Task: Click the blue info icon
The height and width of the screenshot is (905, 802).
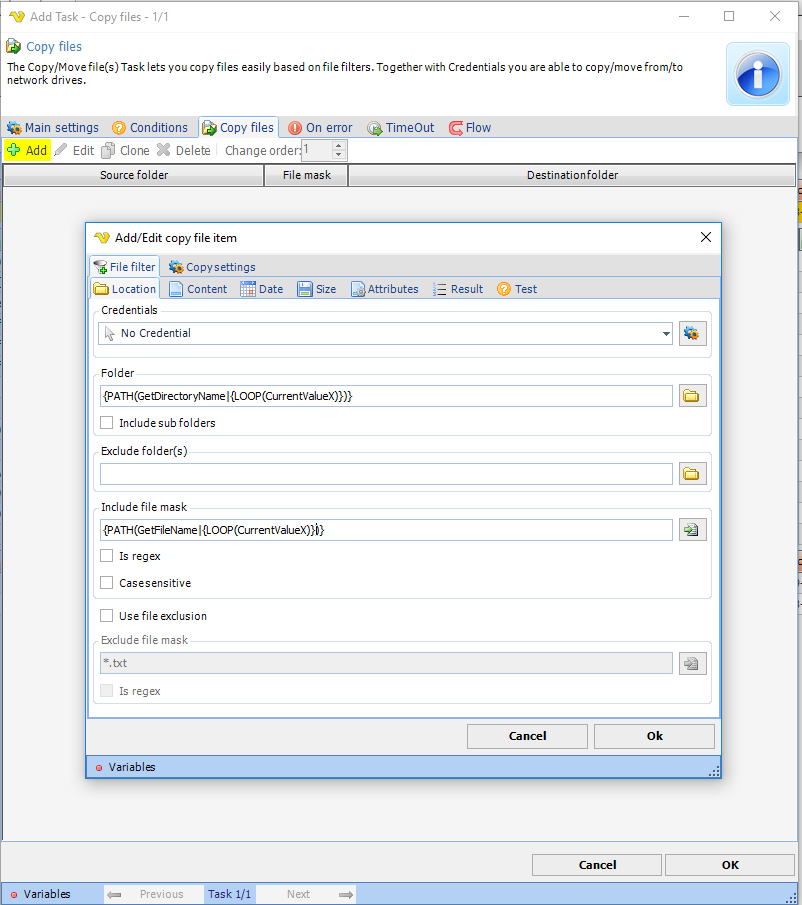Action: (x=757, y=74)
